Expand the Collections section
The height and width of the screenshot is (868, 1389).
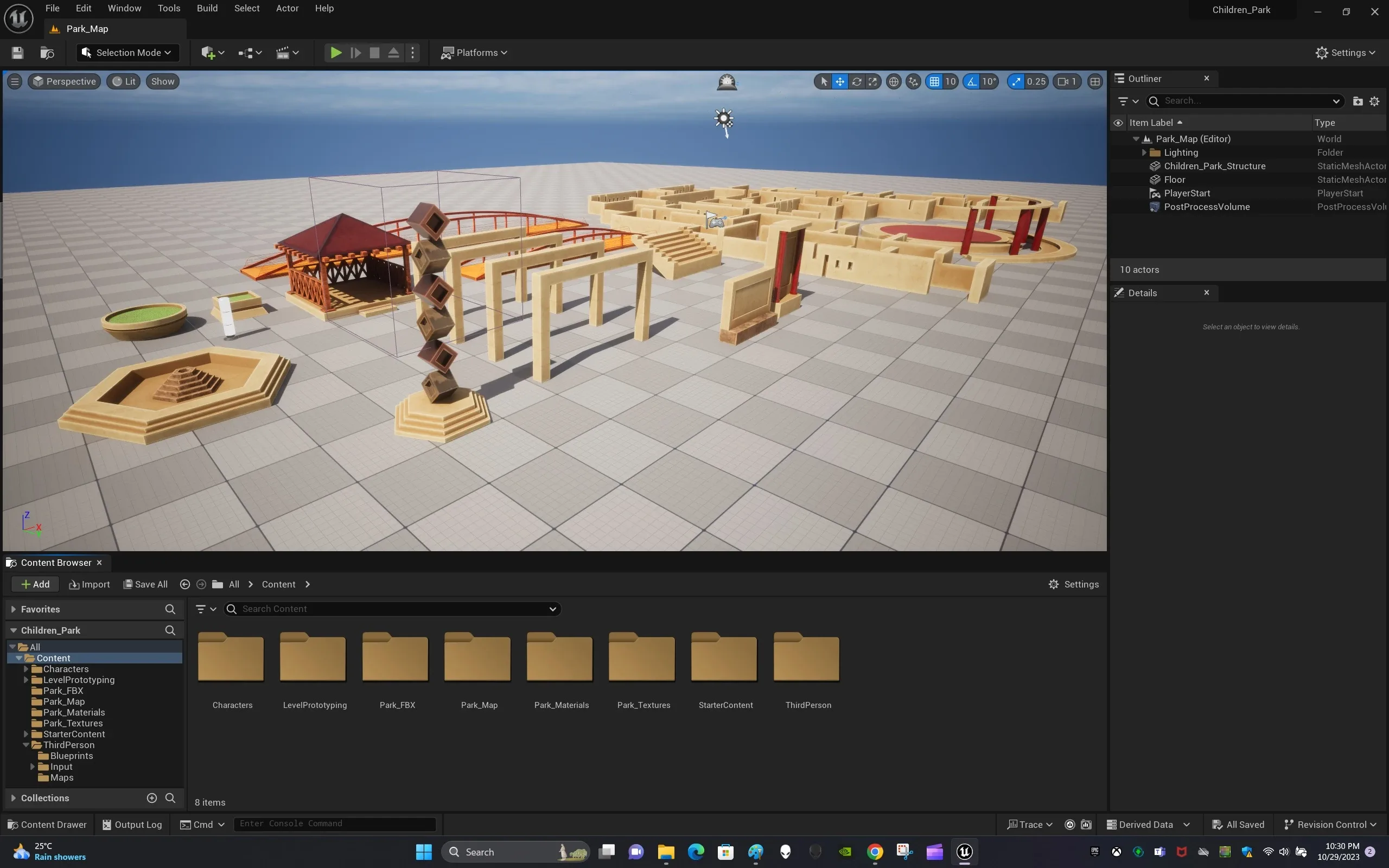tap(13, 798)
